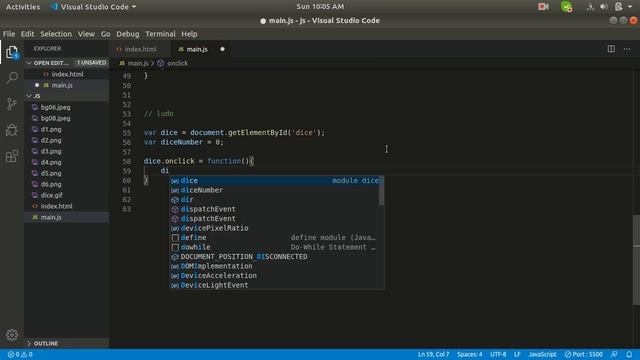Open the Go menu

(105, 34)
